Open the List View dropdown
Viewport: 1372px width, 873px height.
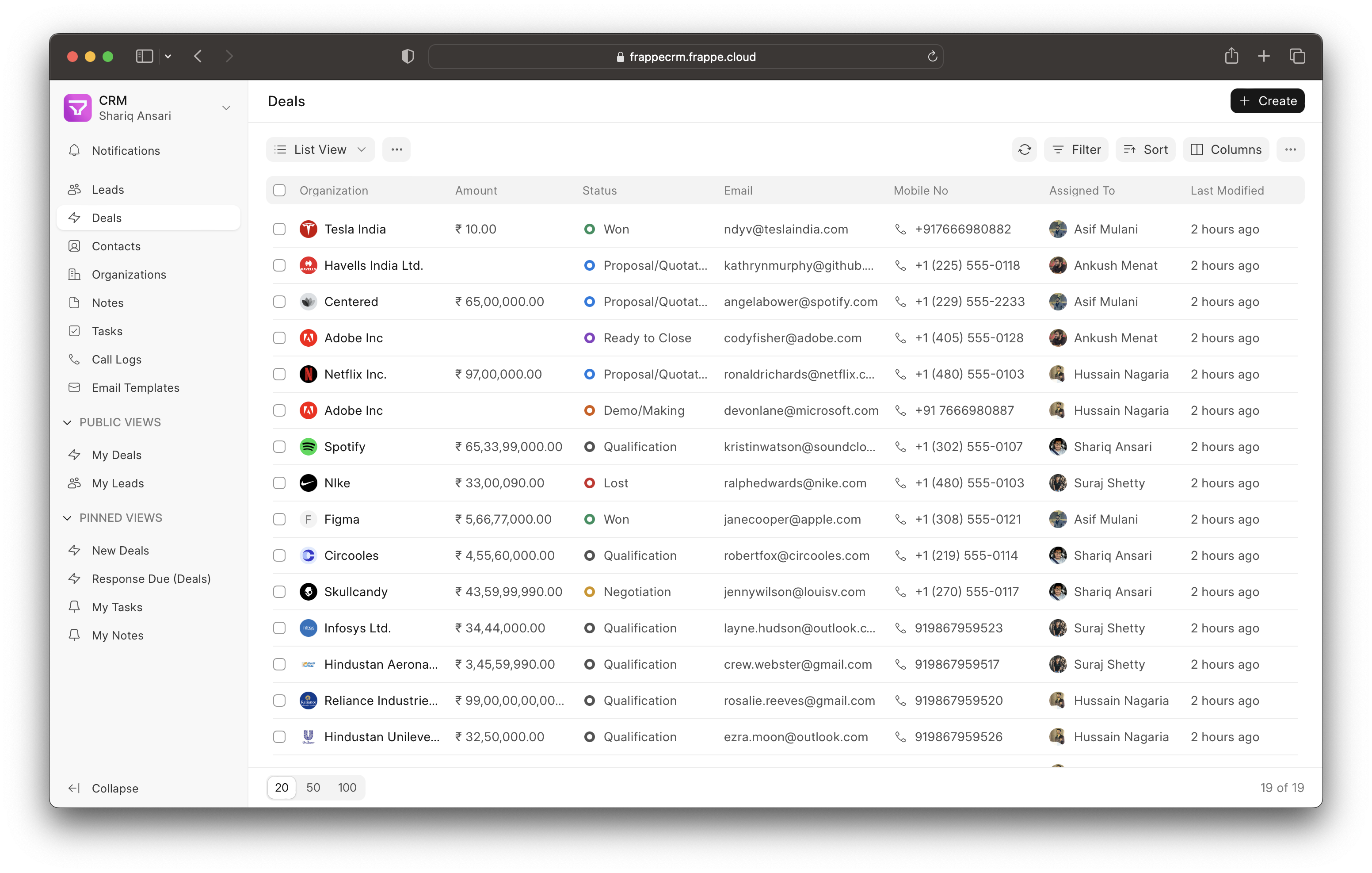pos(320,149)
